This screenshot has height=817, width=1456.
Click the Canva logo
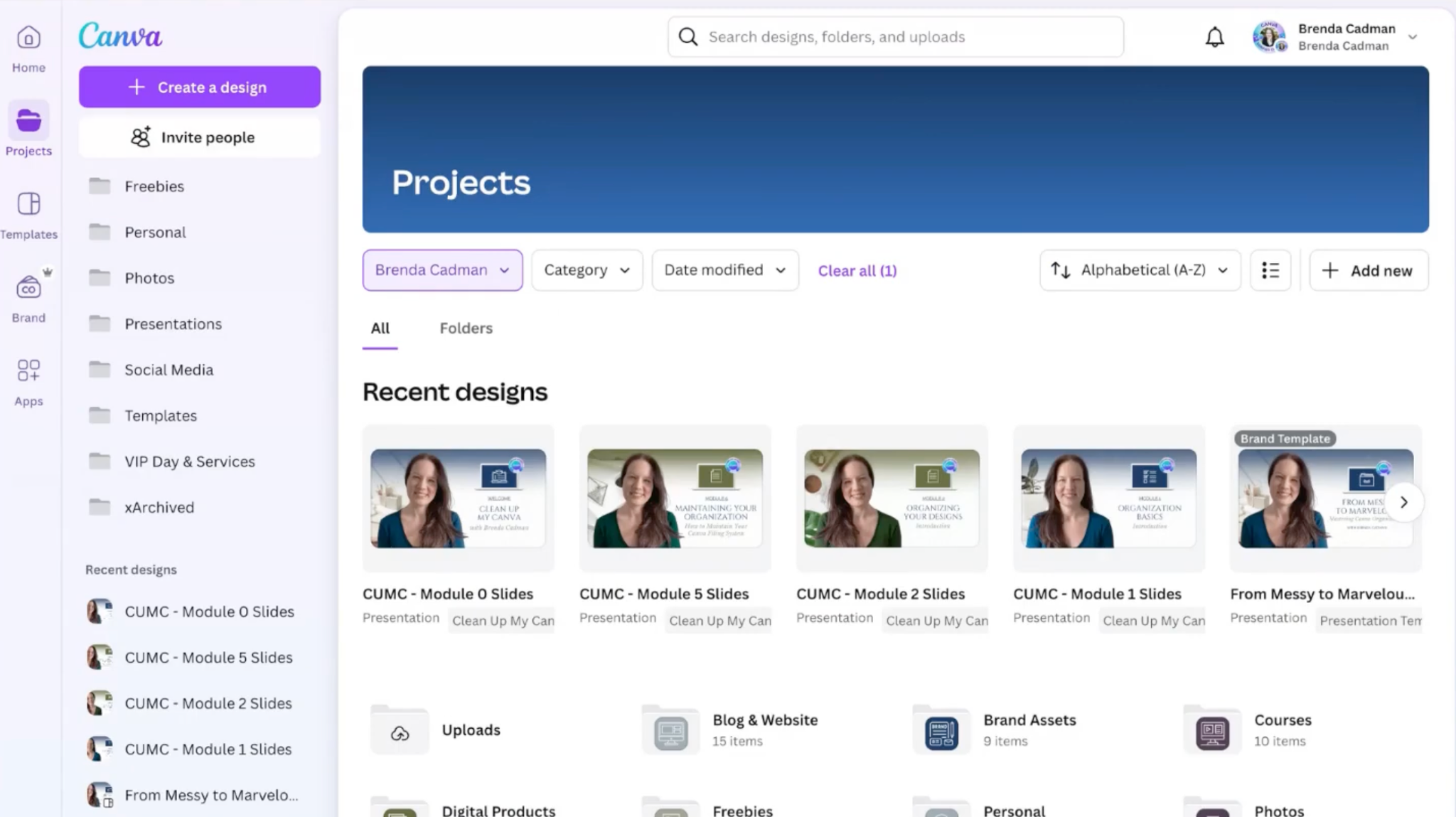120,36
